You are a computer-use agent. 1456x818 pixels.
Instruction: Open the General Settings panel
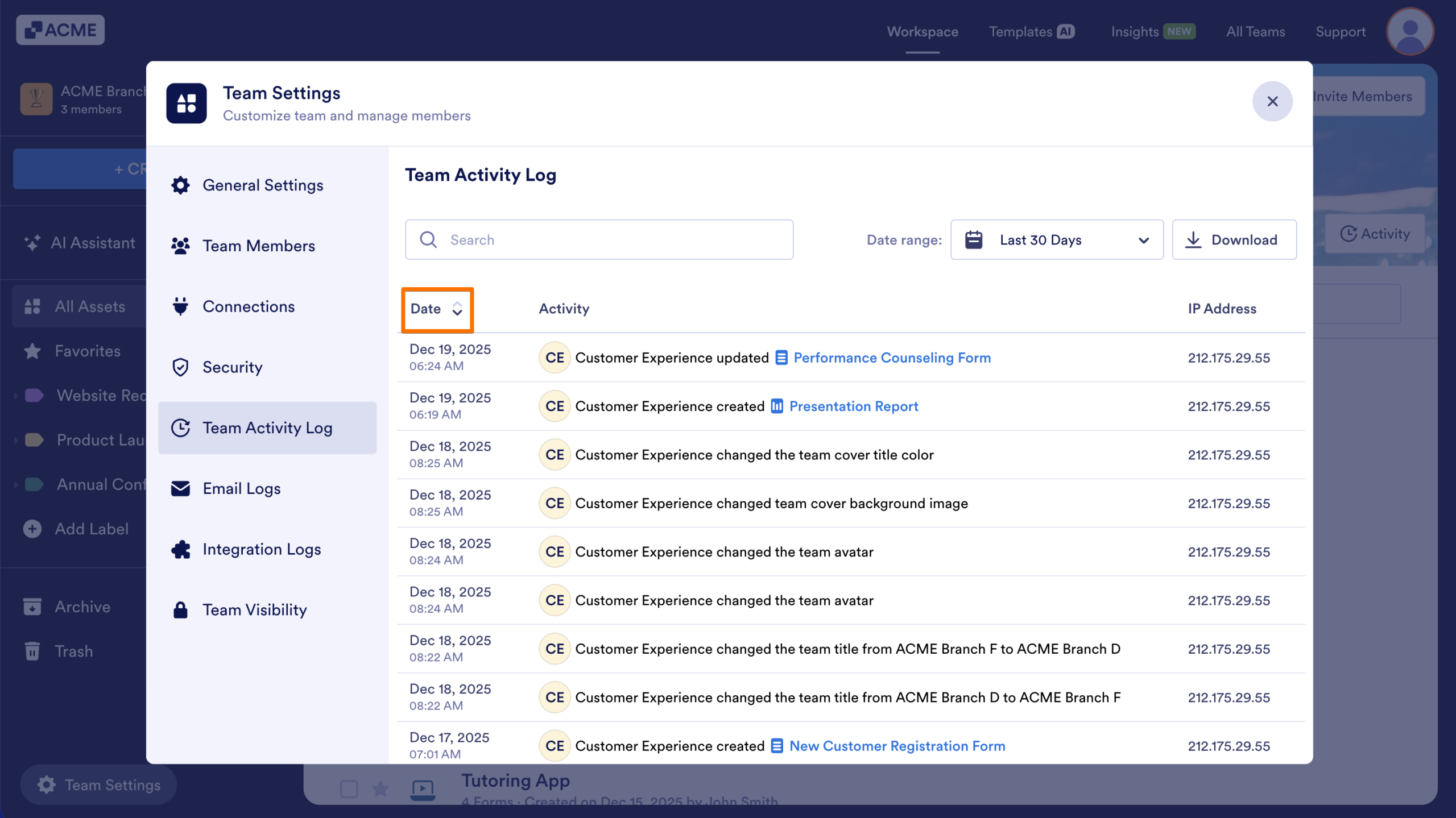pos(263,185)
